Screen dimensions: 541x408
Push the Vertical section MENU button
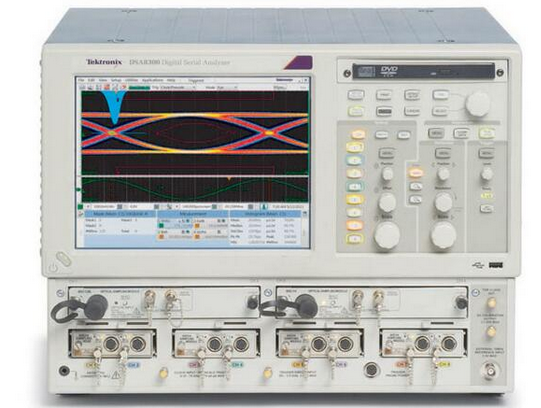pyautogui.click(x=387, y=153)
